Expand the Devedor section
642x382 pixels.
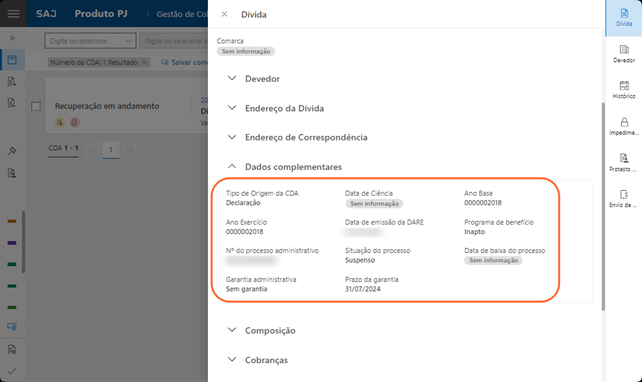pos(262,79)
